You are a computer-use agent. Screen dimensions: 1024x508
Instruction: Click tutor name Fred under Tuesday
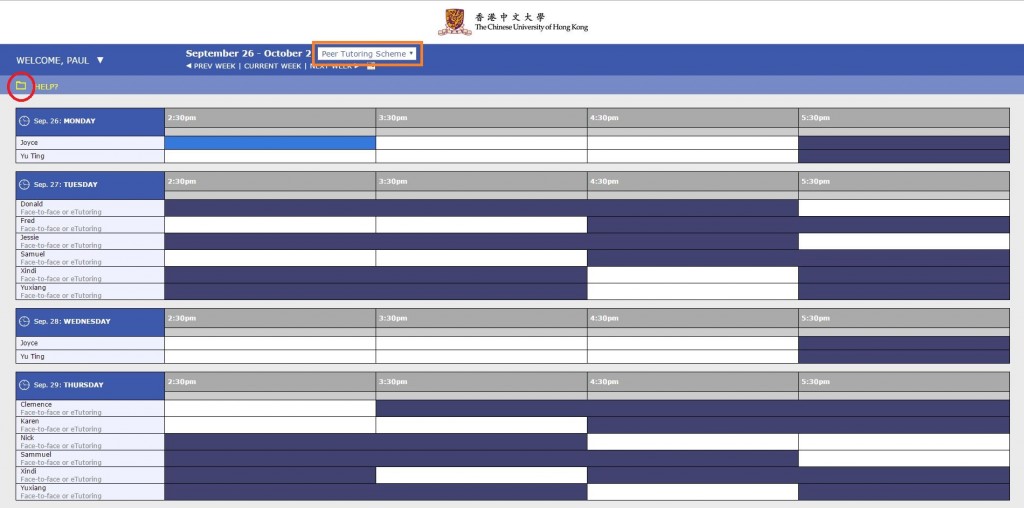(x=27, y=221)
